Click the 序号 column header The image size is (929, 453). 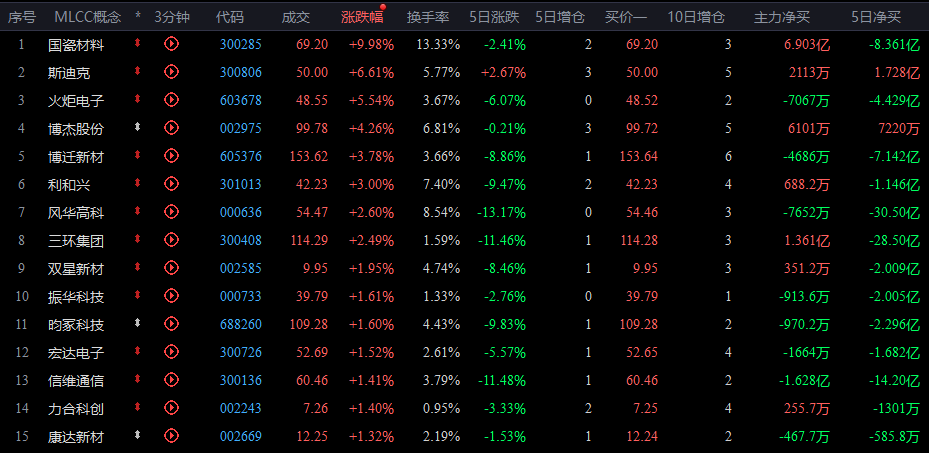coord(21,17)
